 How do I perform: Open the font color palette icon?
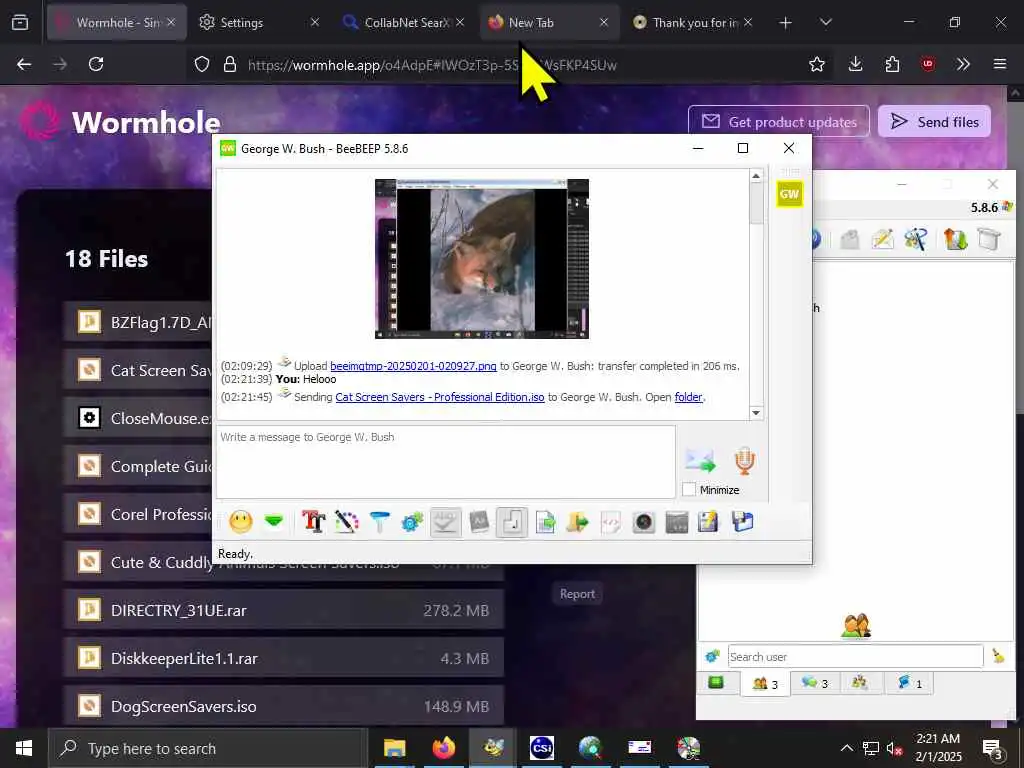pos(347,522)
